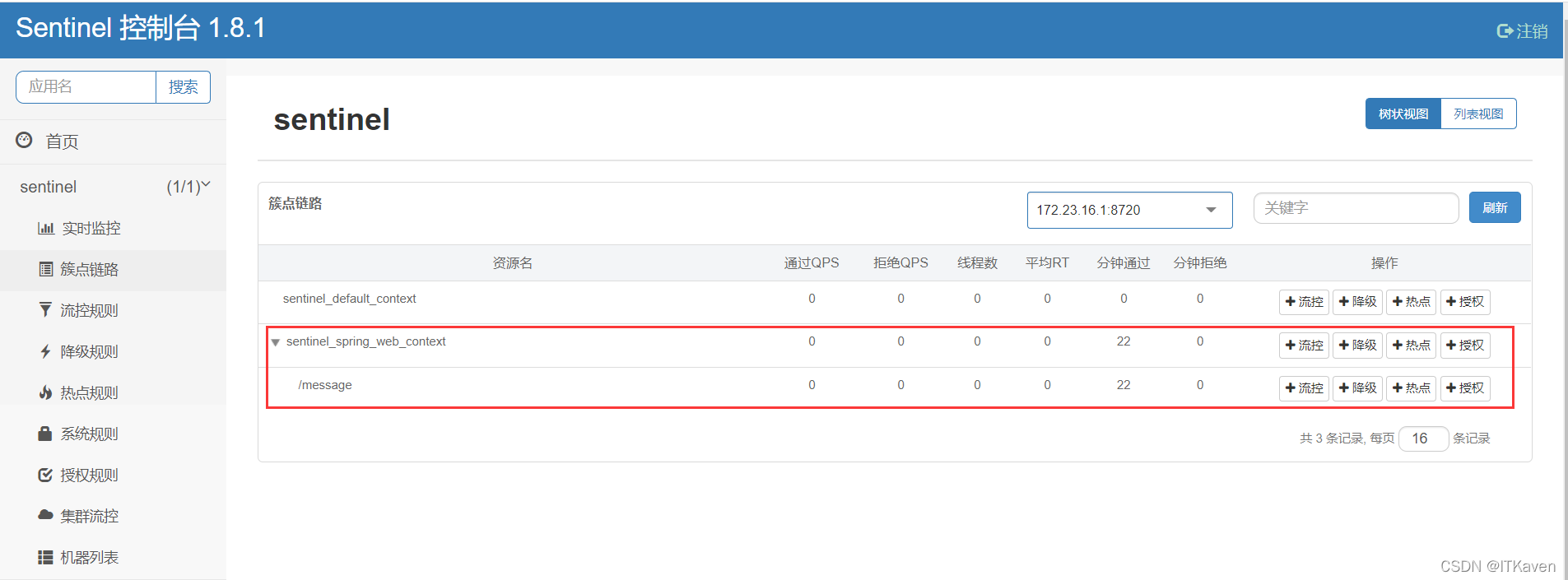The height and width of the screenshot is (580, 1568).
Task: Open 机器列表 page
Action: (89, 558)
